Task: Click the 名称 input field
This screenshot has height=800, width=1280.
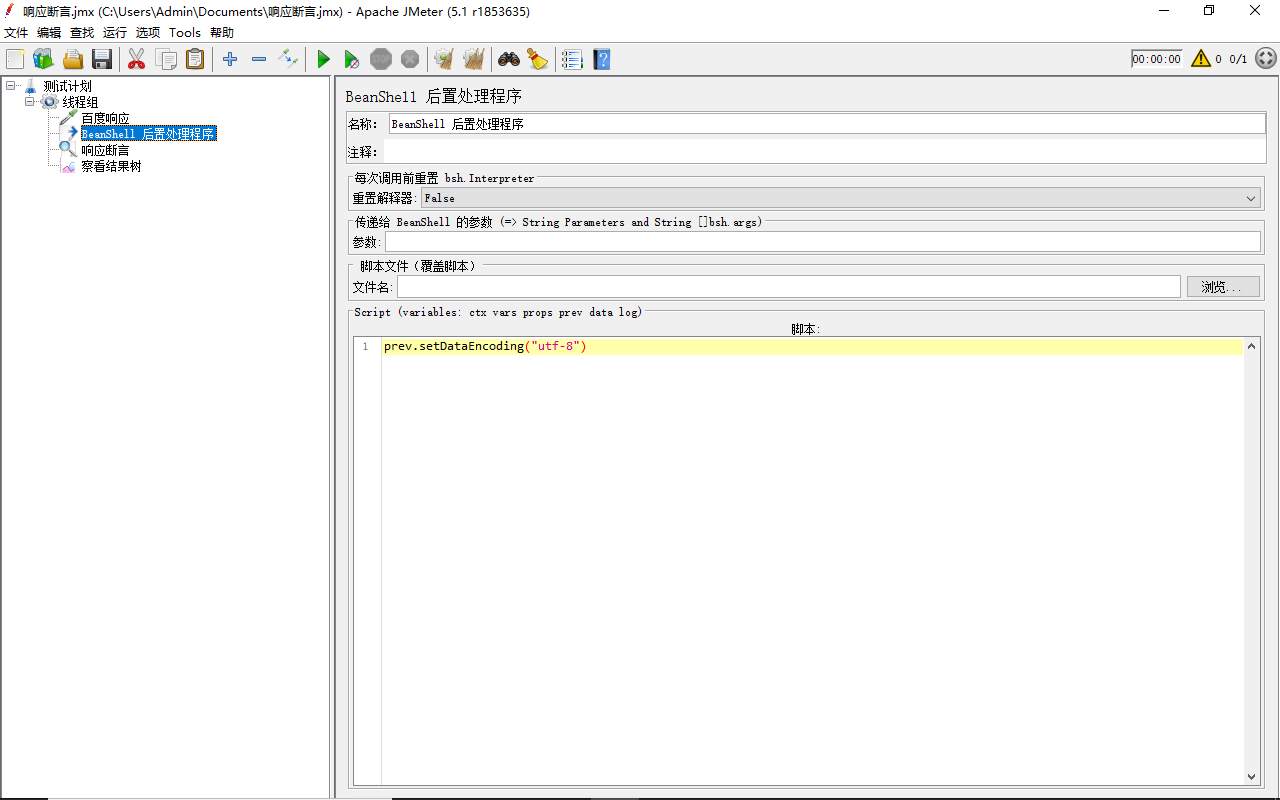Action: (x=825, y=124)
